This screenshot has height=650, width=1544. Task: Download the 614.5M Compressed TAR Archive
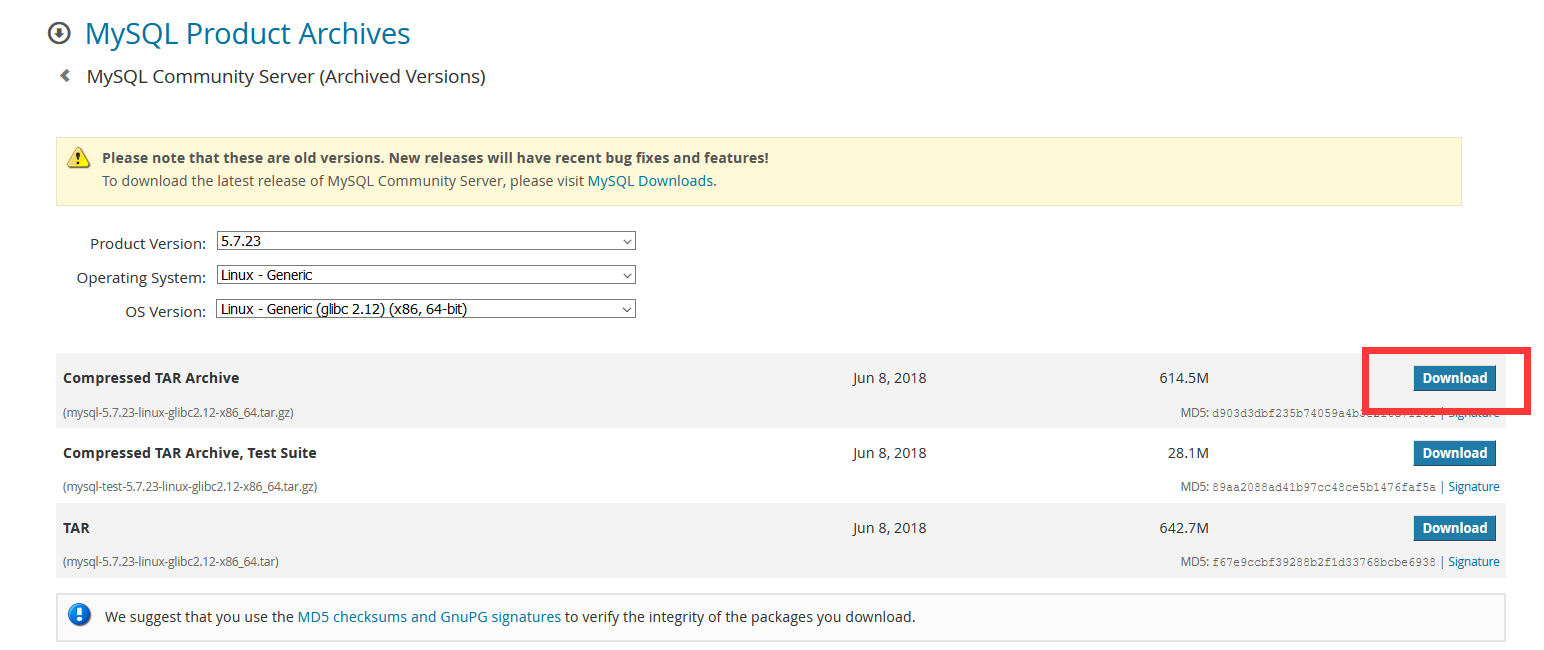pyautogui.click(x=1454, y=378)
